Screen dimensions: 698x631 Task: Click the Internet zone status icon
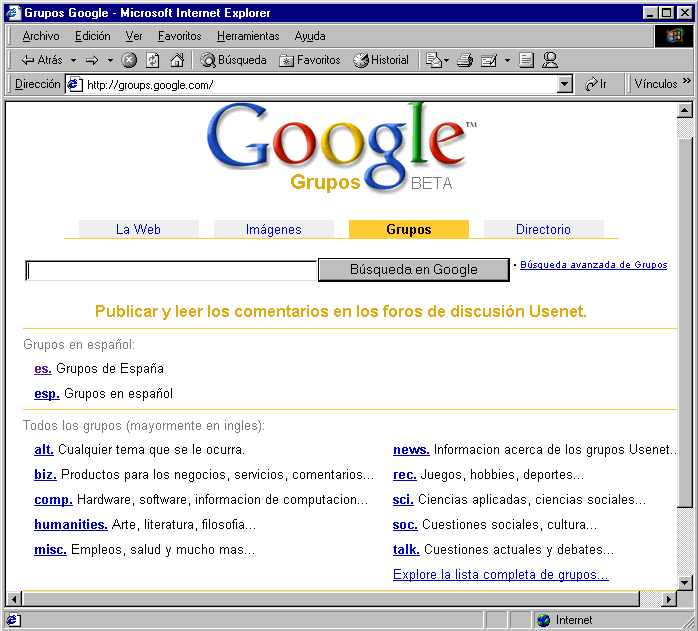pos(544,620)
